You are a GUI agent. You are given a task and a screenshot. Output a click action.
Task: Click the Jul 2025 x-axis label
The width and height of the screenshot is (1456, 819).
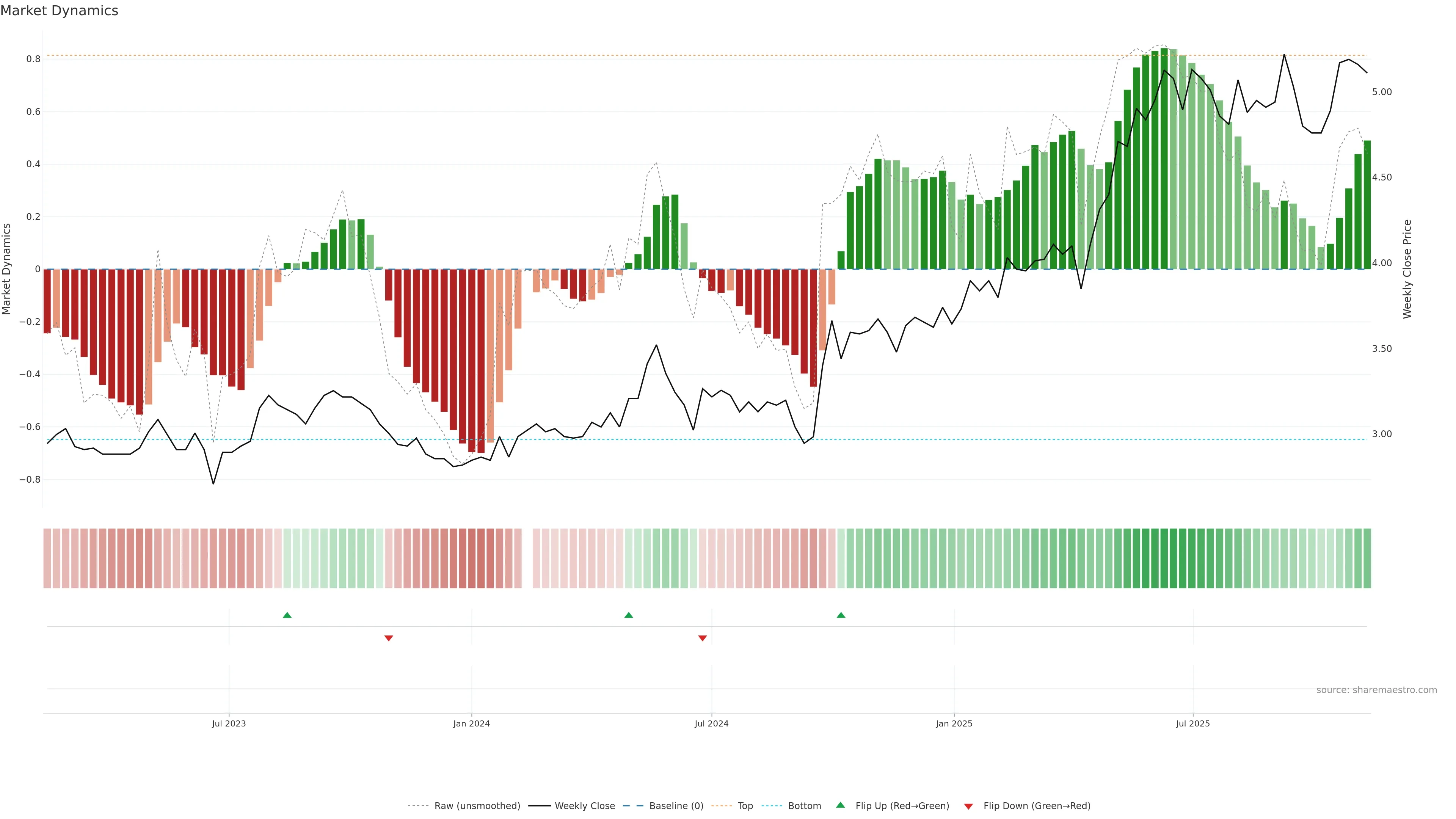click(1192, 723)
